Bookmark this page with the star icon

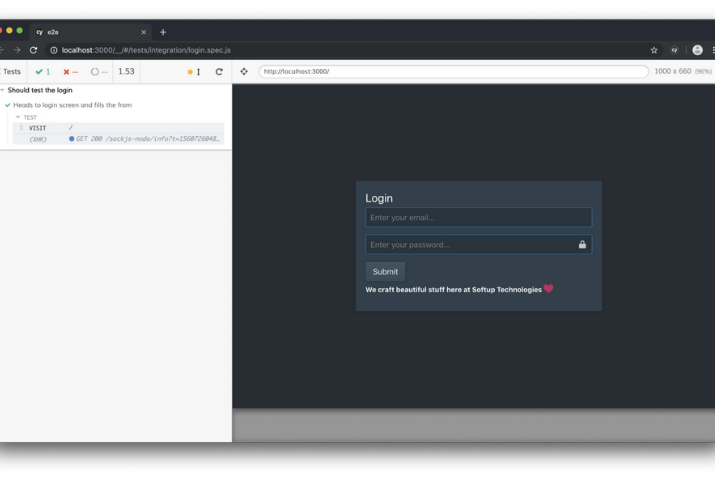[654, 50]
